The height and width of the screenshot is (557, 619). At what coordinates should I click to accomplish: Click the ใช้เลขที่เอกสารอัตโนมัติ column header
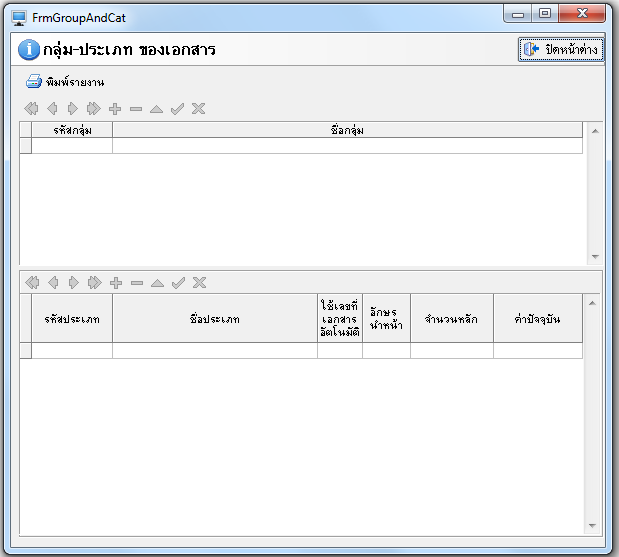pos(340,318)
